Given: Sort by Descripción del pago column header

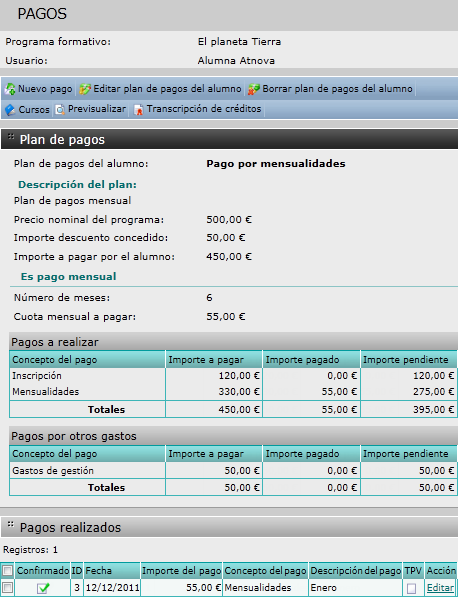Looking at the screenshot, I should coord(356,571).
